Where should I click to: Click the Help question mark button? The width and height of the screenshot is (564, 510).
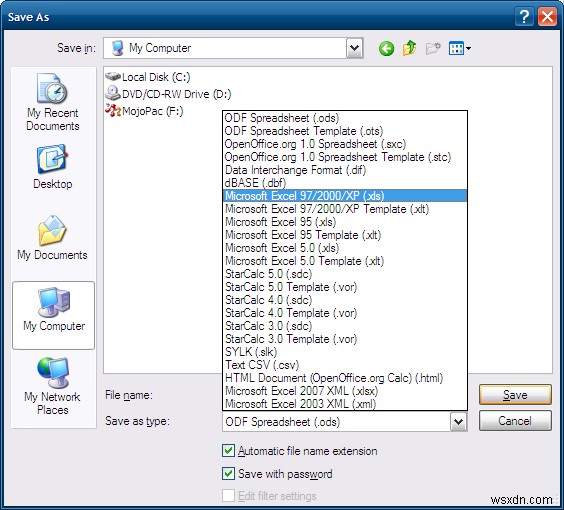point(524,17)
